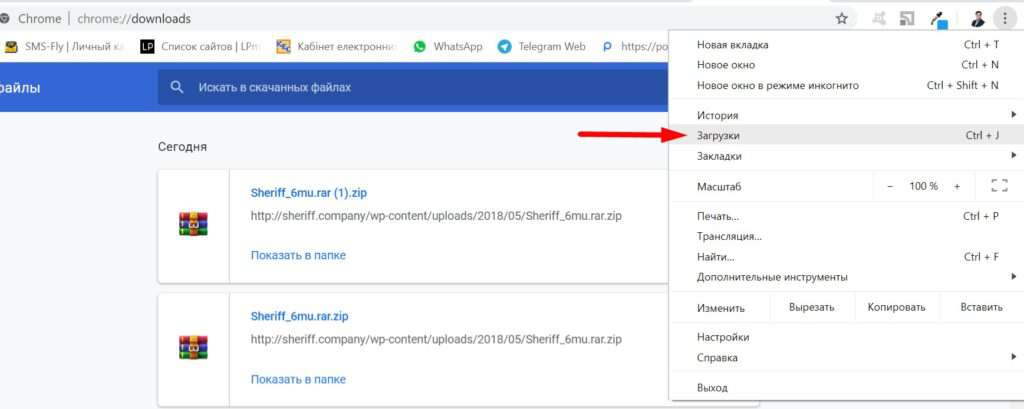1024x409 pixels.
Task: Click the Искать в скачанных файлах search field
Action: (x=400, y=88)
